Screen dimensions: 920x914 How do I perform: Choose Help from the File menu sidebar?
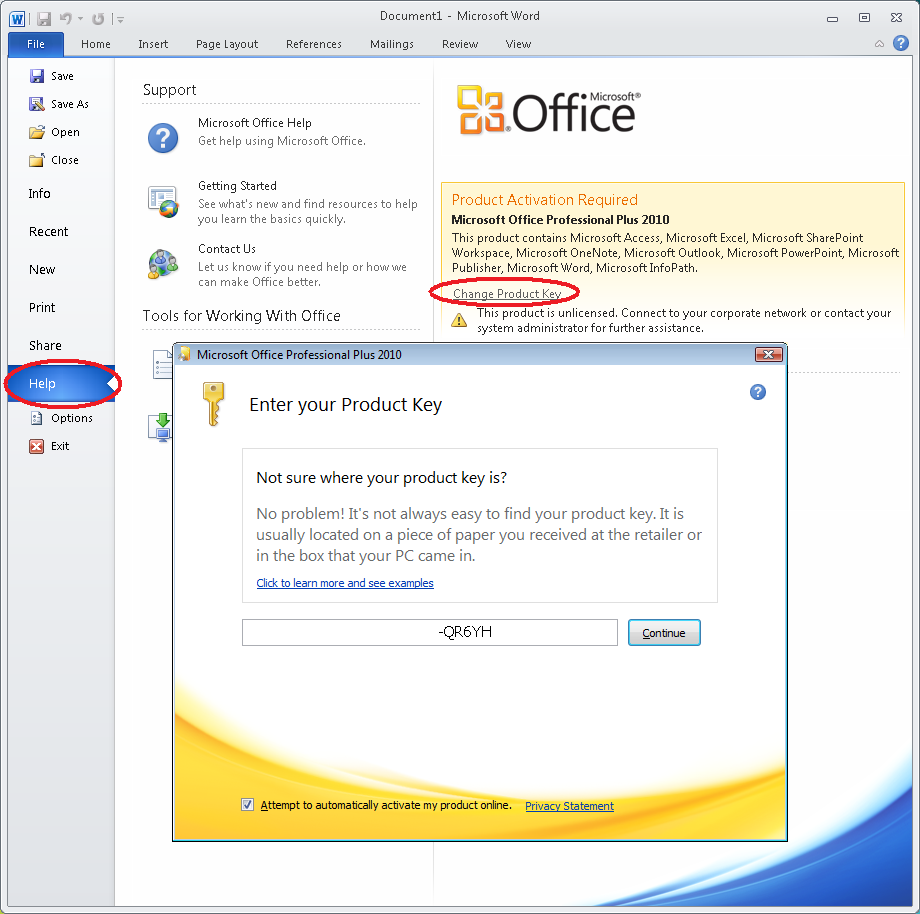coord(42,383)
